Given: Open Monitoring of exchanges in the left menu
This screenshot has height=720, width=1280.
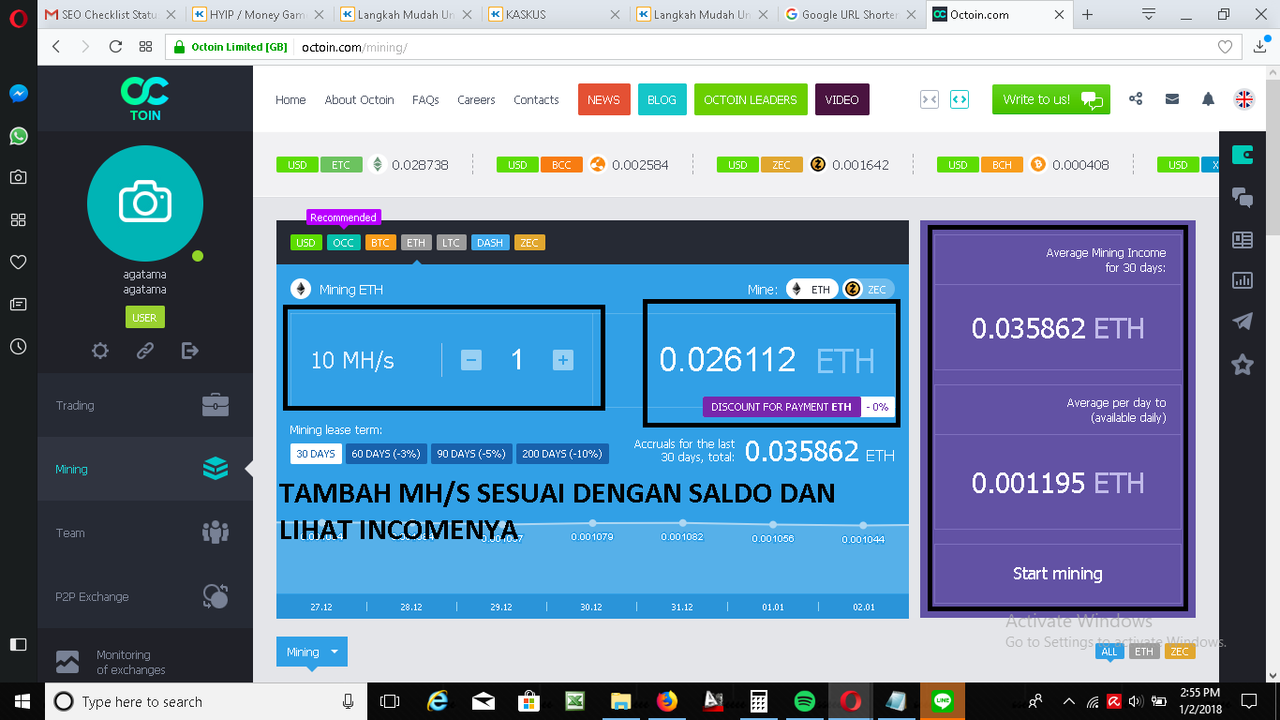Looking at the screenshot, I should point(145,660).
